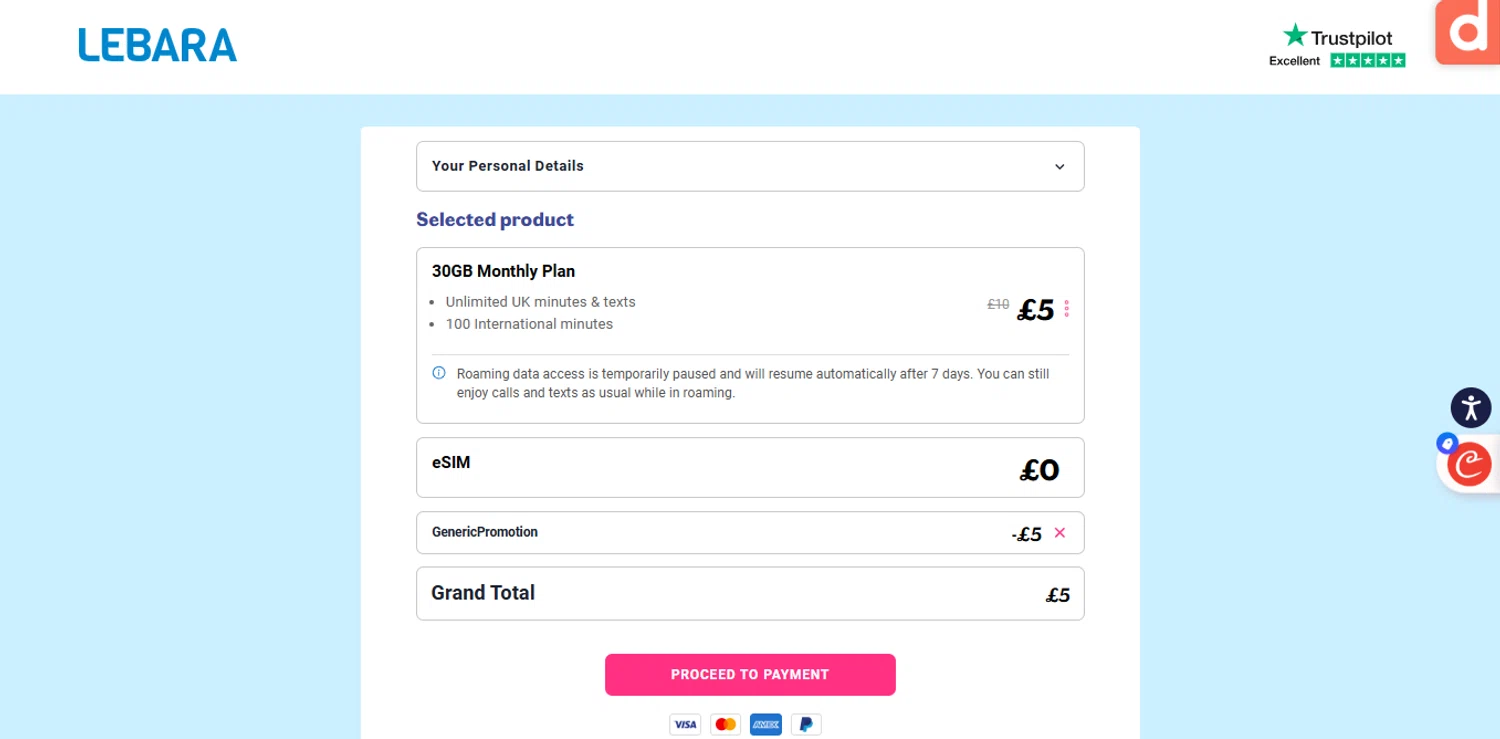Select the 30GB Monthly Plan title
1500x739 pixels.
point(503,271)
